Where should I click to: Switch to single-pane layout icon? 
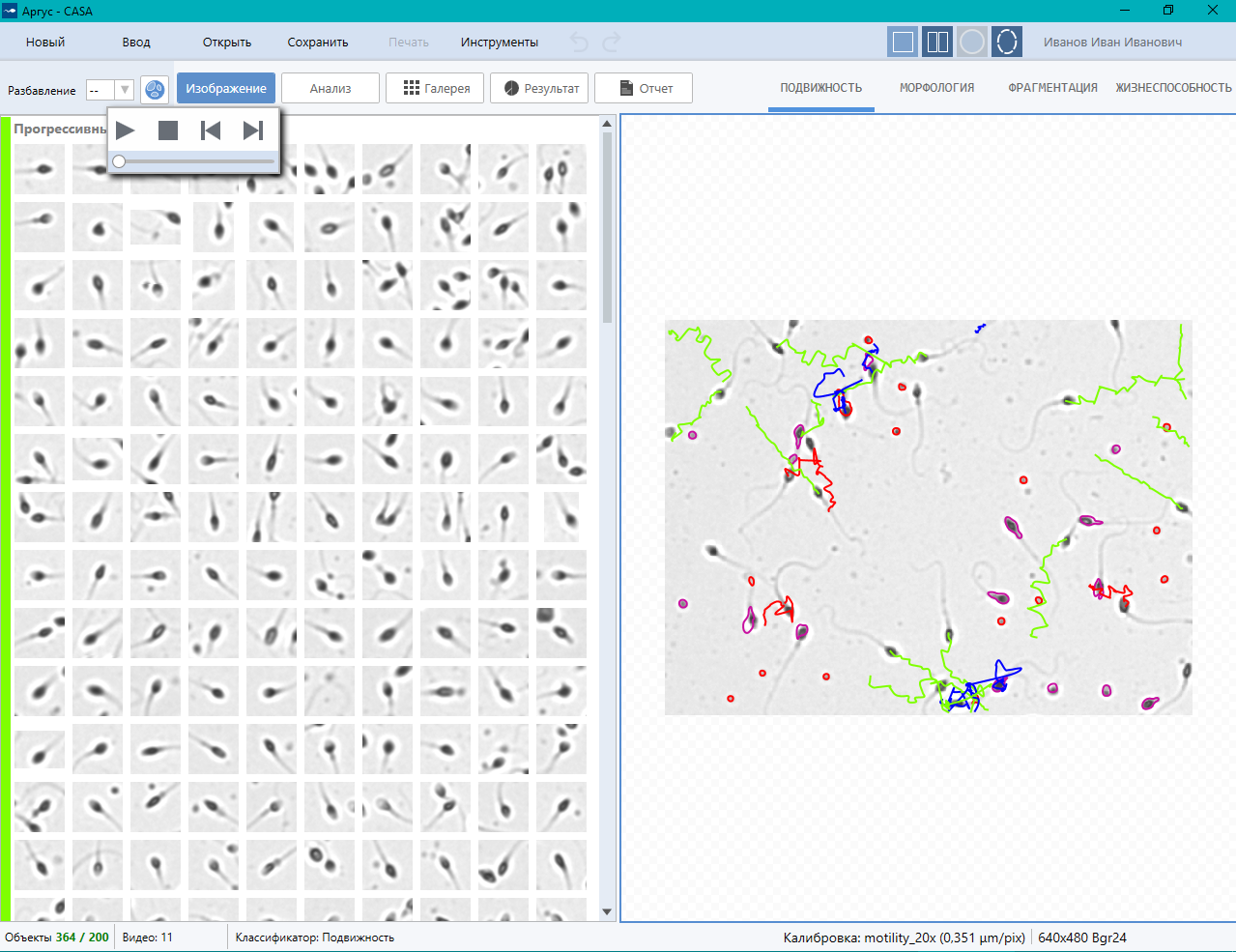pyautogui.click(x=903, y=43)
